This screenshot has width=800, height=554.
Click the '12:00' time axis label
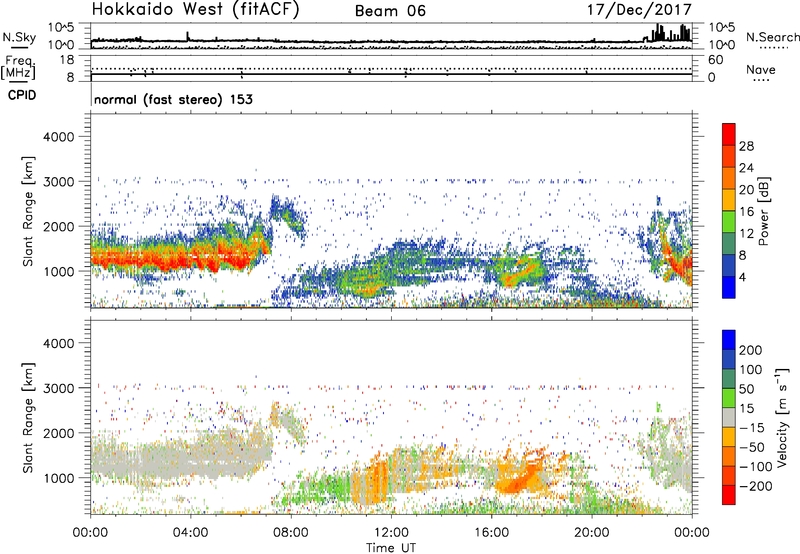pos(391,533)
